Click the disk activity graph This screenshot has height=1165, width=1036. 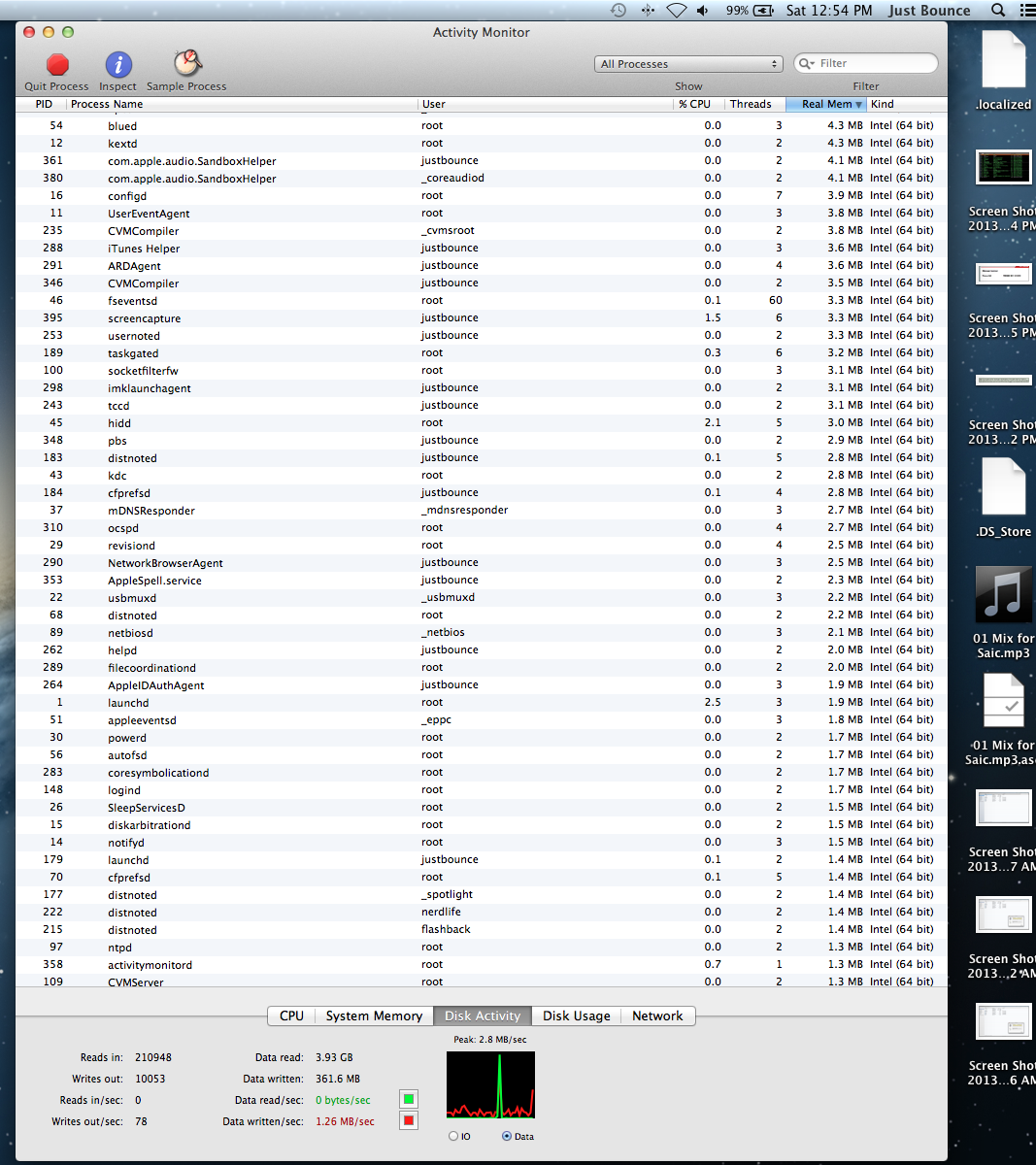click(490, 1084)
